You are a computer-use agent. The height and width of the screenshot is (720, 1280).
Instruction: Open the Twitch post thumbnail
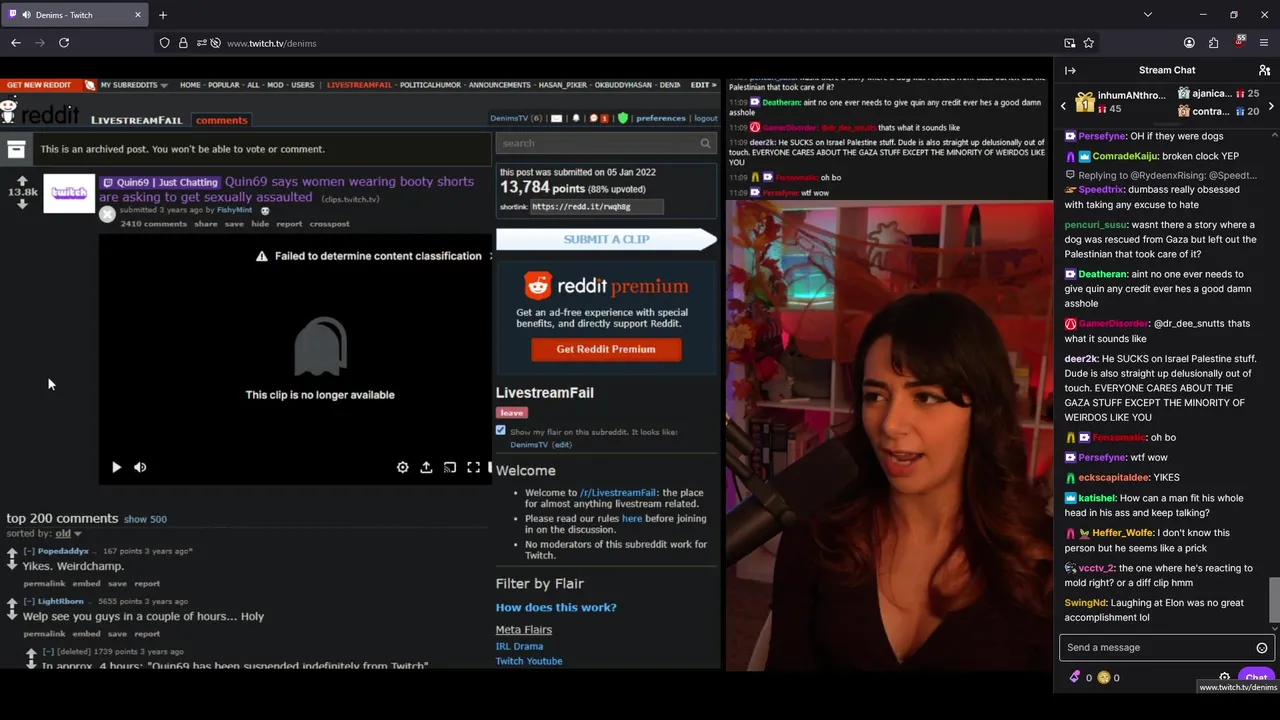tap(69, 193)
